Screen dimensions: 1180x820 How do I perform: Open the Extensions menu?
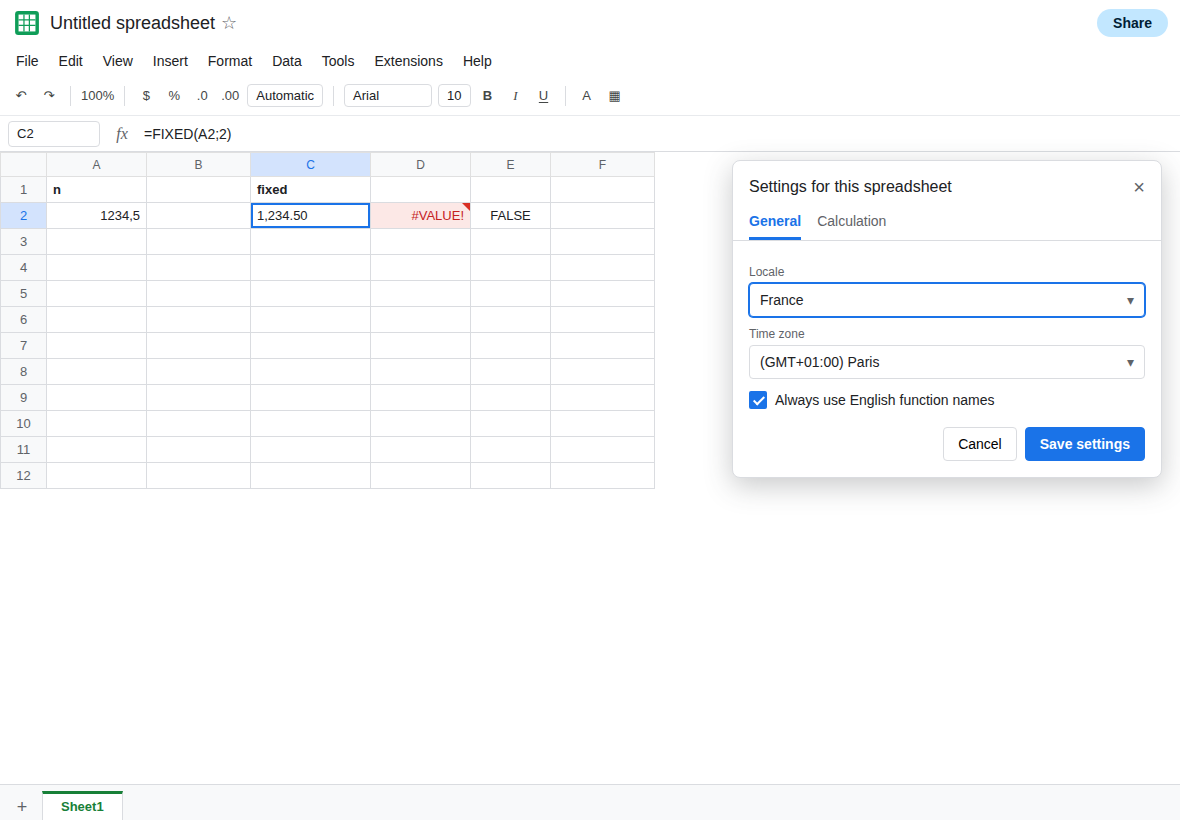point(409,61)
